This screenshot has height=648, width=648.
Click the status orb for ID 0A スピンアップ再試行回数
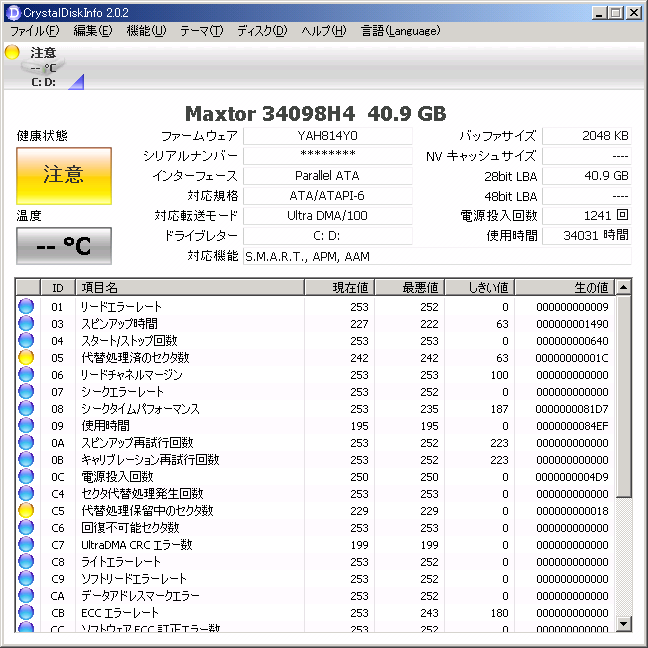[26, 442]
